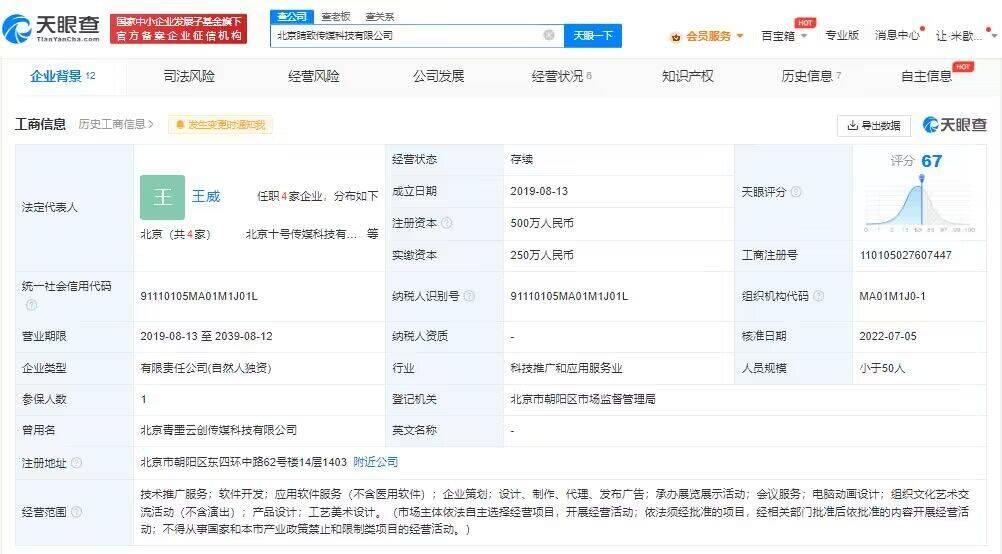Click the help icon beside 注册资本
The width and height of the screenshot is (1002, 554).
(447, 222)
